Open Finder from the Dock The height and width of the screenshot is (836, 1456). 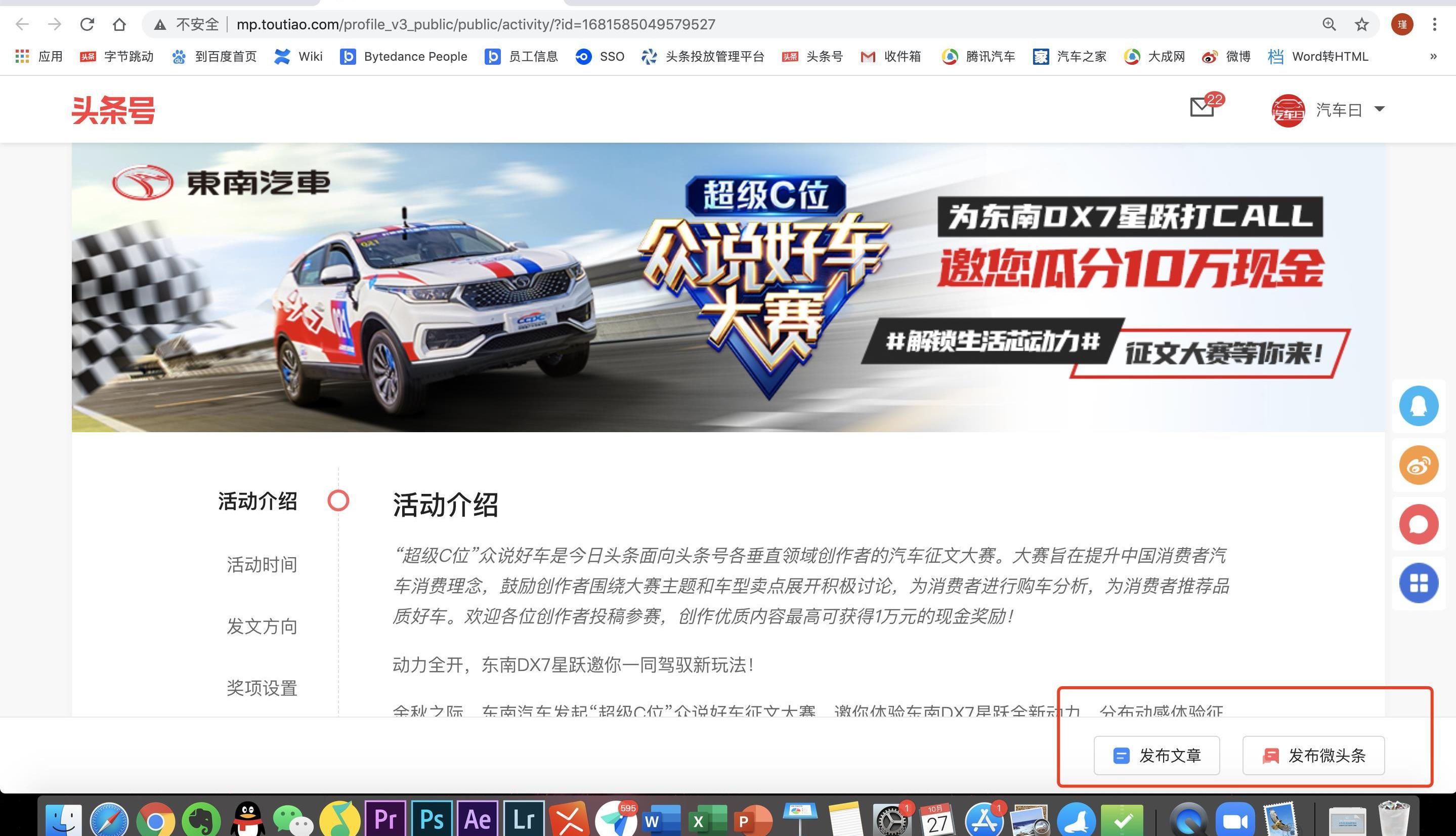point(63,820)
